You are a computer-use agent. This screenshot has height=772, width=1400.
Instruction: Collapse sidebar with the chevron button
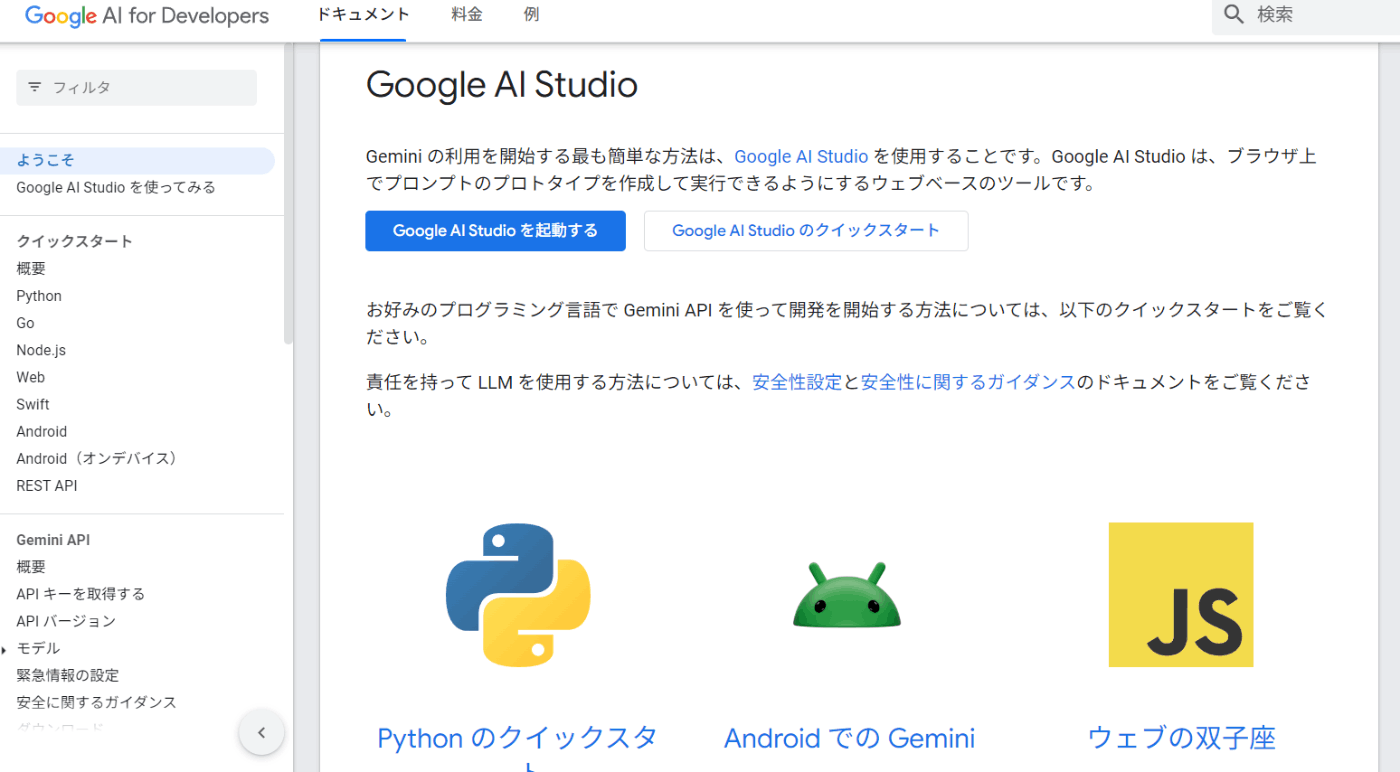262,733
